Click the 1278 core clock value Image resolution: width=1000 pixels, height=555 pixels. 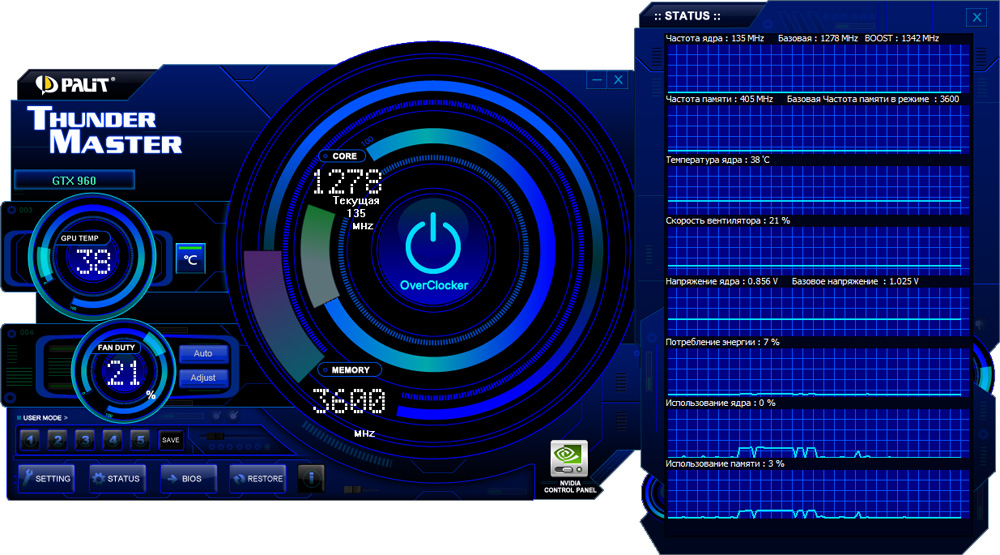pyautogui.click(x=348, y=181)
